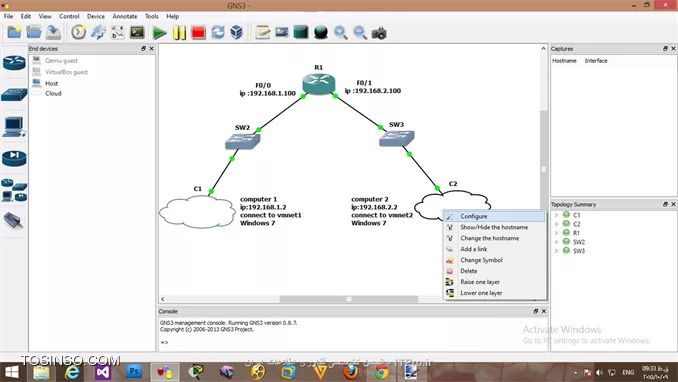Open the Edit menu

click(26, 16)
